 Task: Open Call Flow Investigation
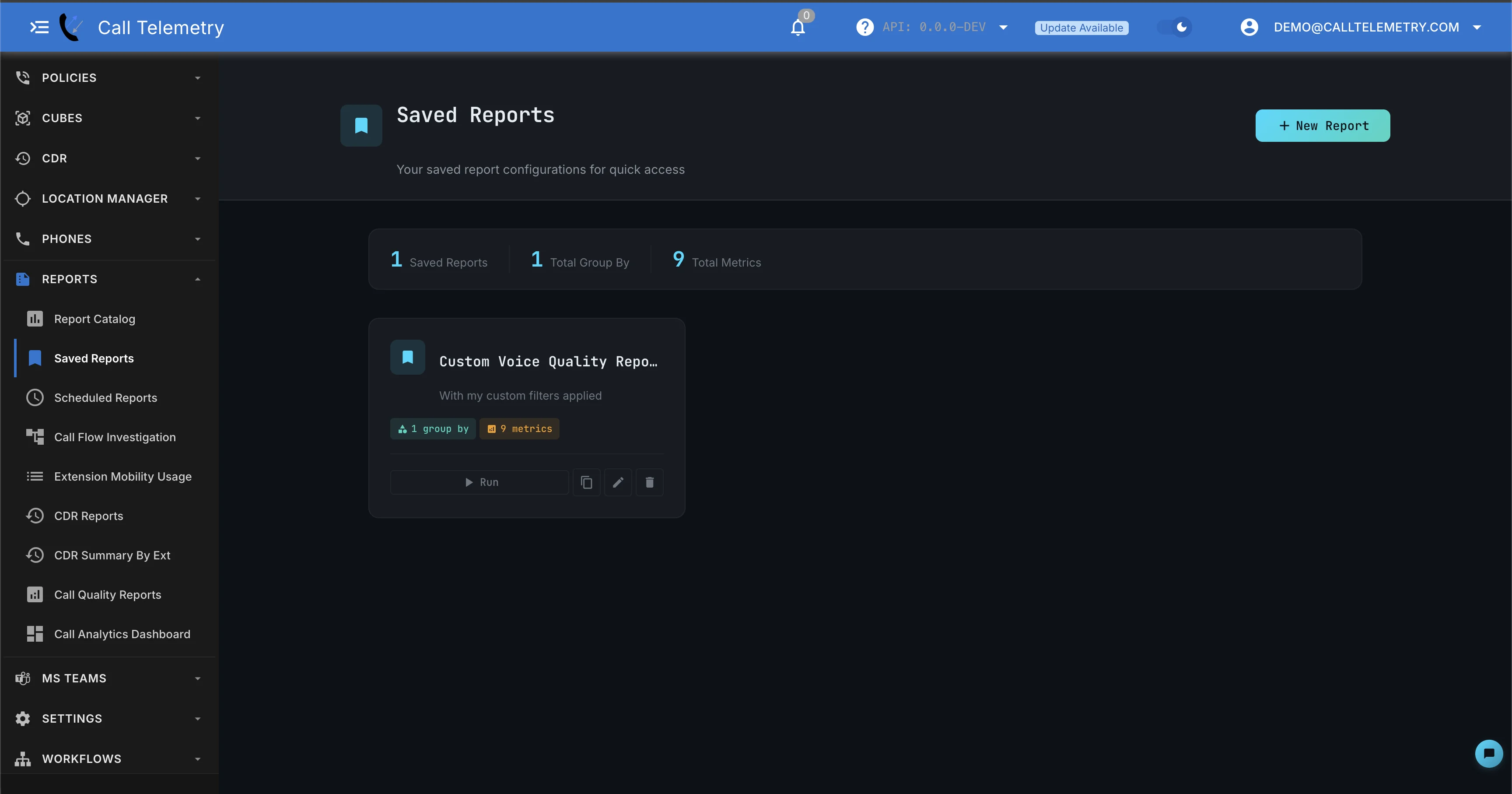coord(115,437)
